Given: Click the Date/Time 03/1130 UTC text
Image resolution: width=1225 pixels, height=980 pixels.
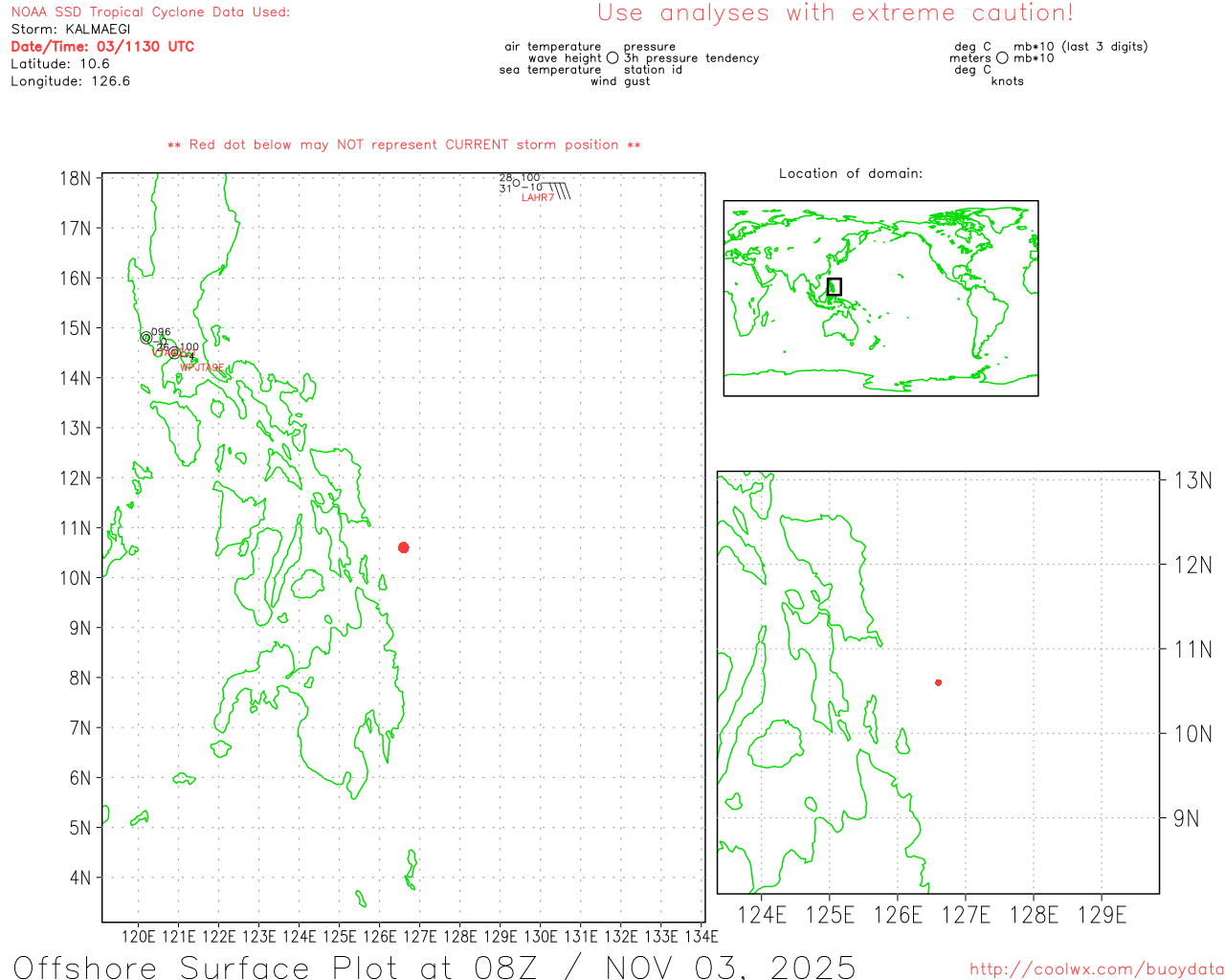Looking at the screenshot, I should click(x=102, y=47).
